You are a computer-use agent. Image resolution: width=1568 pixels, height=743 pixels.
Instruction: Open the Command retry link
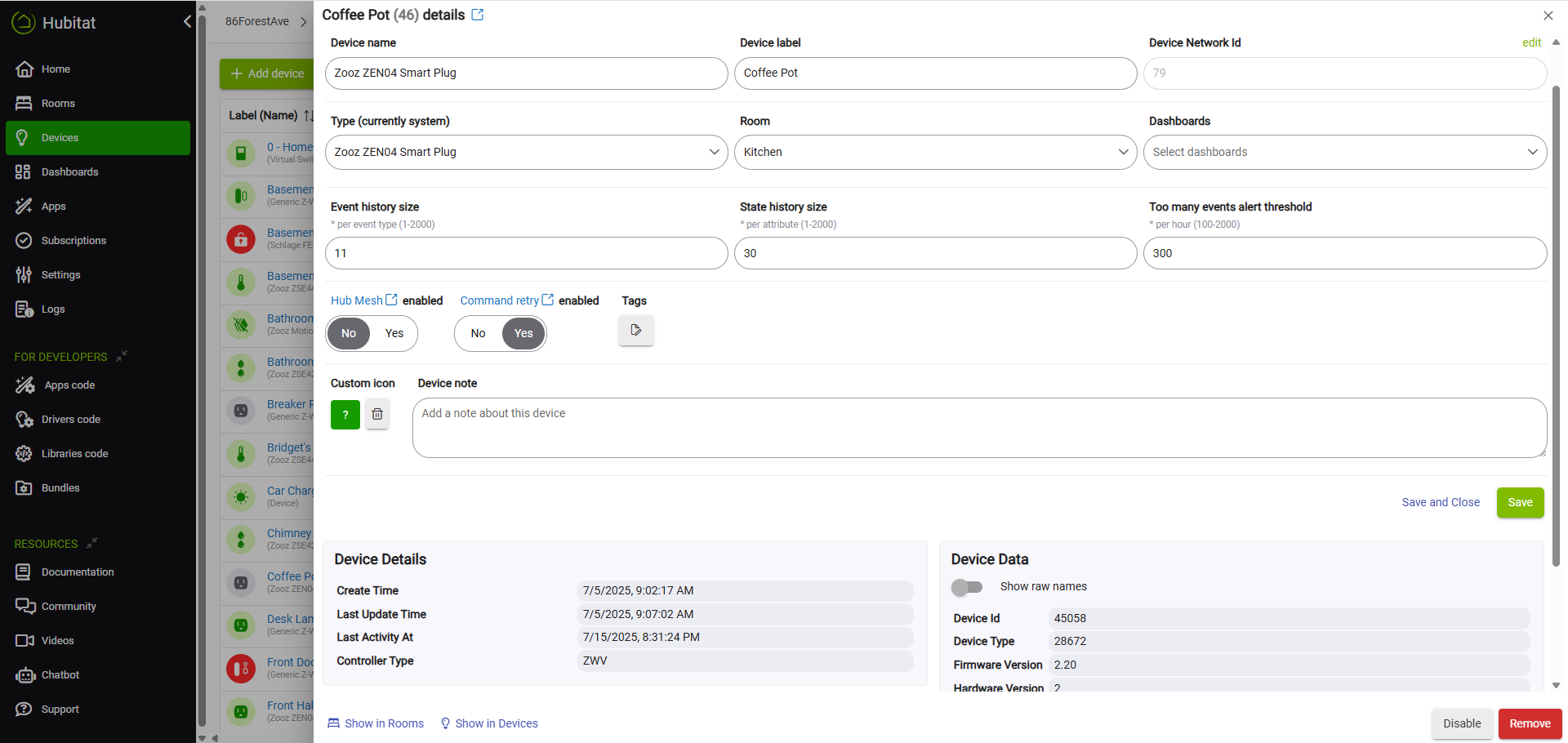[x=506, y=300]
